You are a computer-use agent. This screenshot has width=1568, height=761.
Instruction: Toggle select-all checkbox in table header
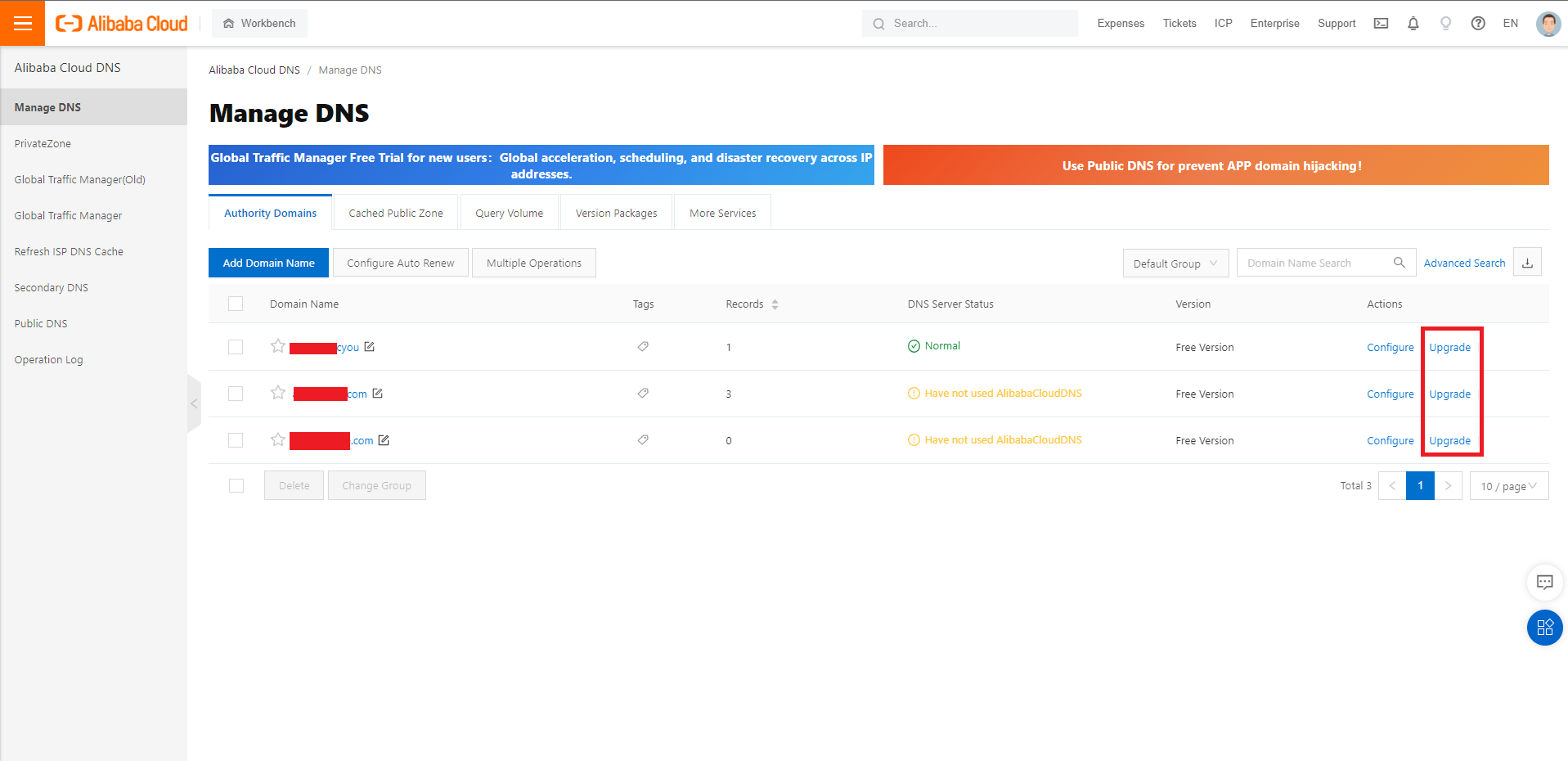236,304
